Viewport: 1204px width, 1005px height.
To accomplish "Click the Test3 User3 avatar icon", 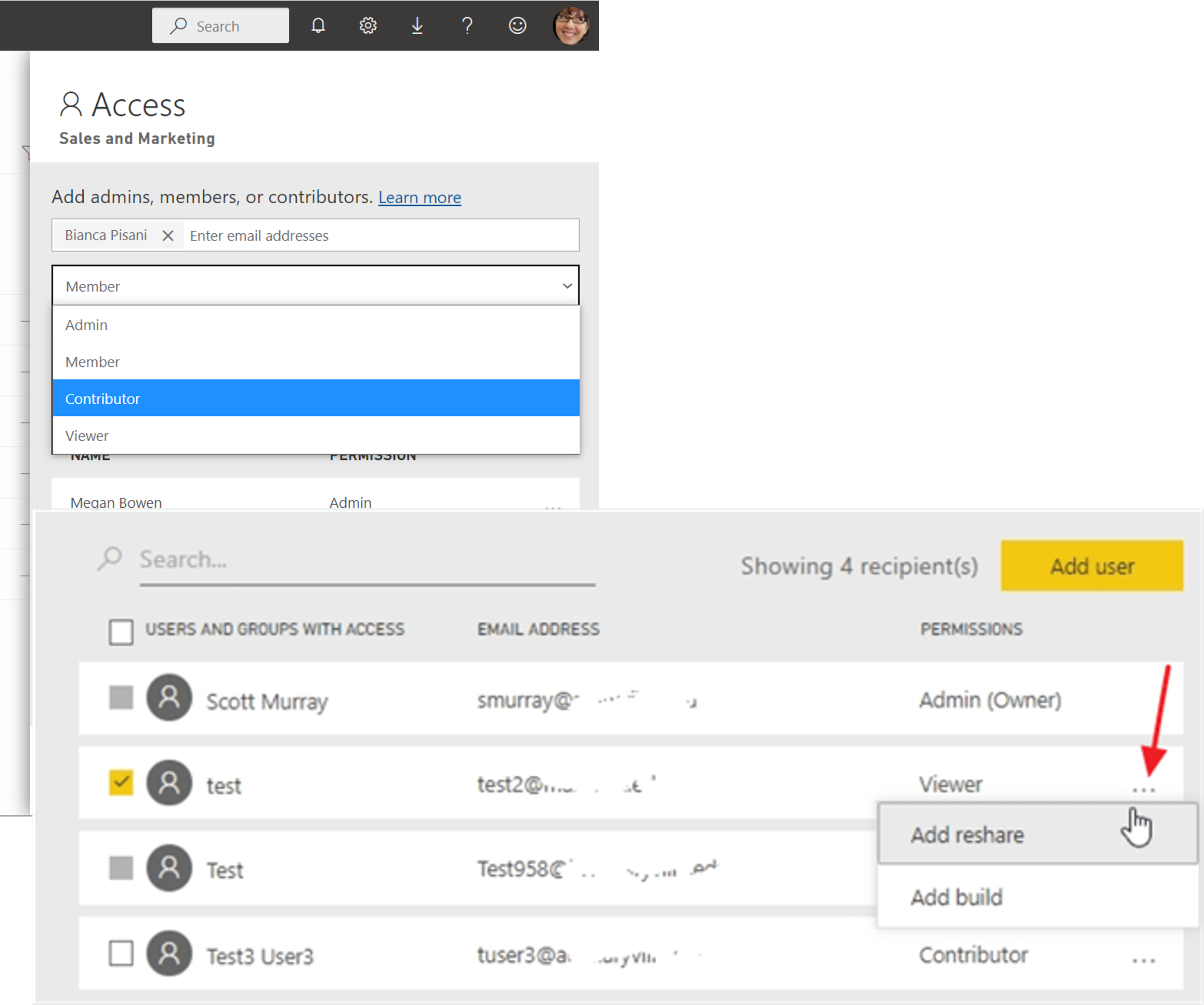I will [x=169, y=954].
